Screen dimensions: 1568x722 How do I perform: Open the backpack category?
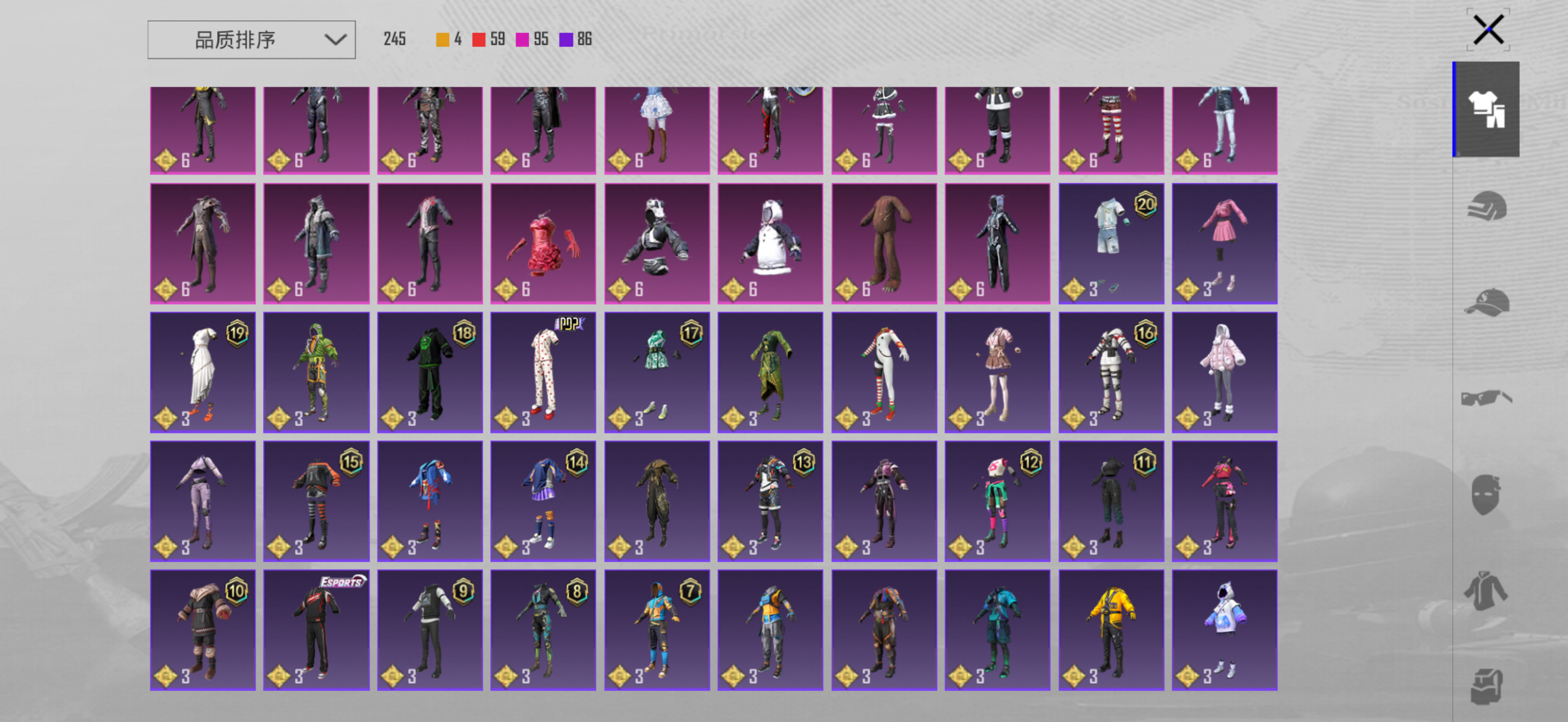coord(1487,686)
